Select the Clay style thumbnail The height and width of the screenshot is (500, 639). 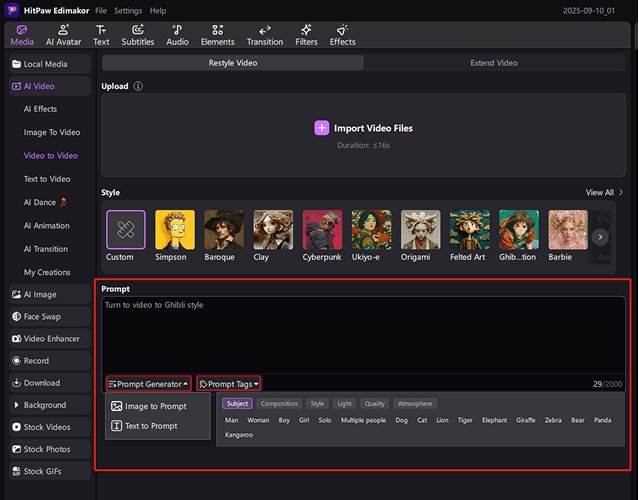273,229
